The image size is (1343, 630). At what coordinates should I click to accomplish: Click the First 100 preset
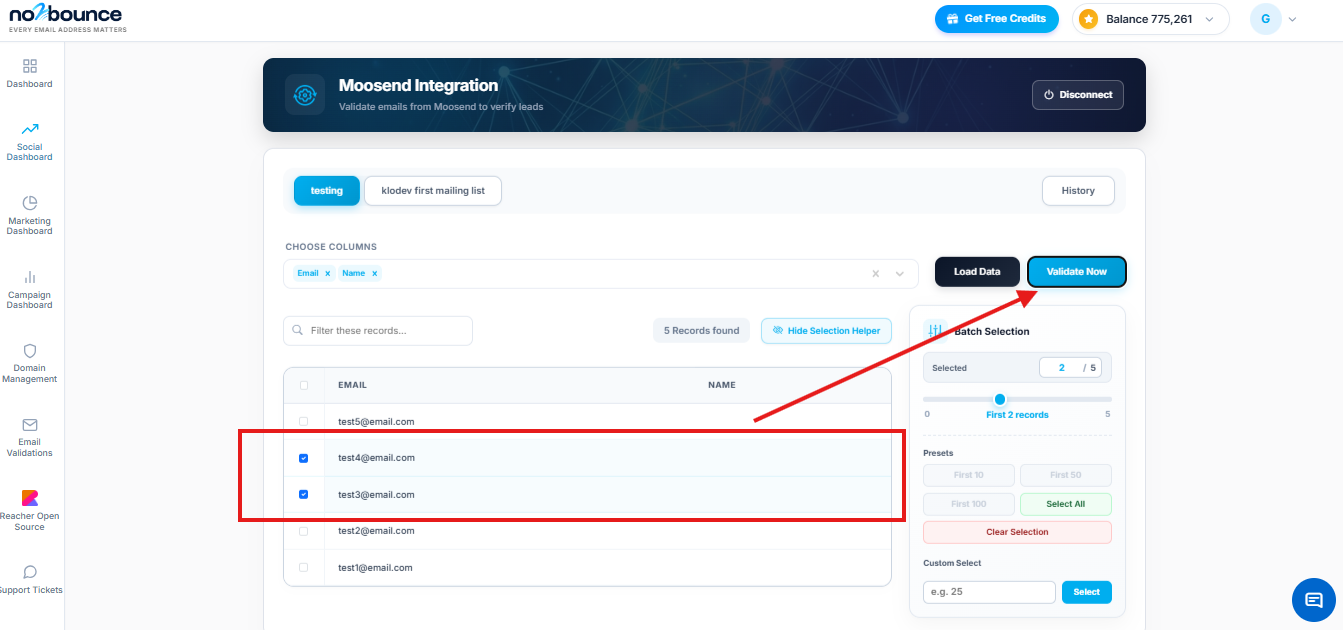click(968, 504)
